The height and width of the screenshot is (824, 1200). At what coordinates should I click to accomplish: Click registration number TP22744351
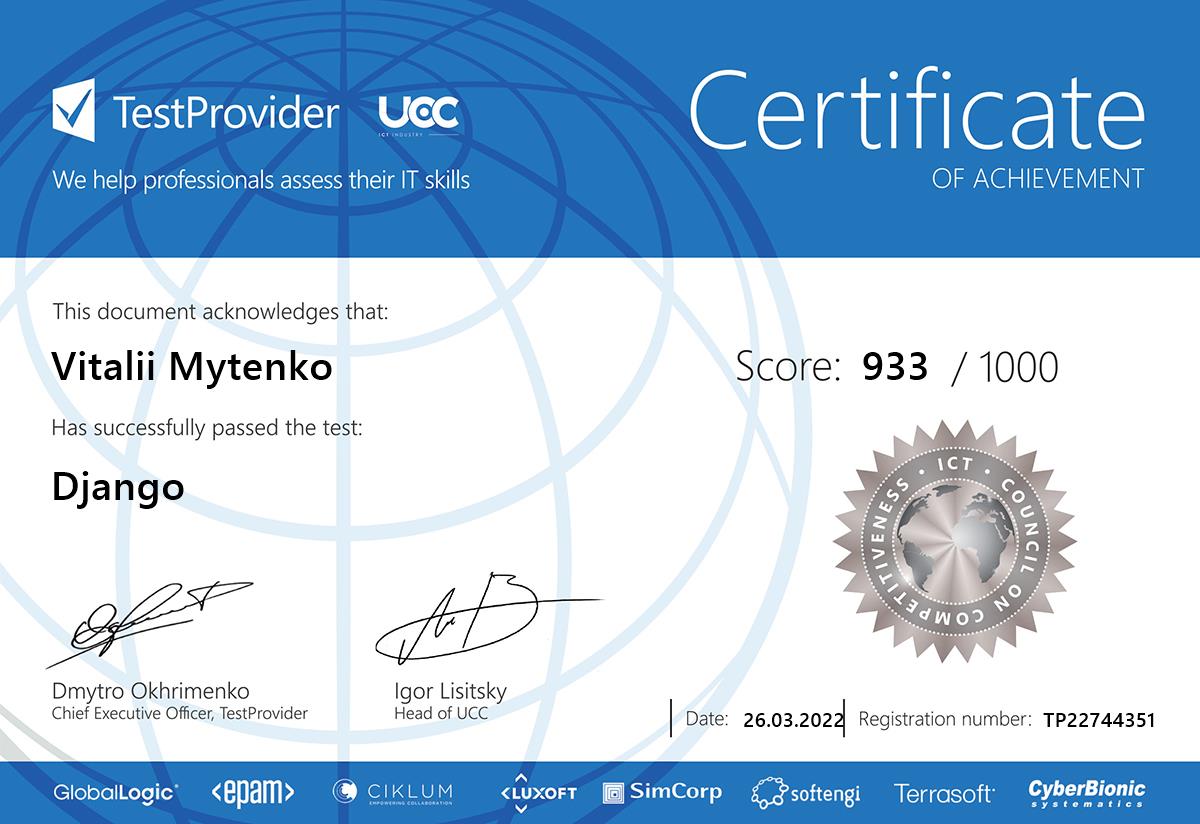click(x=1098, y=720)
